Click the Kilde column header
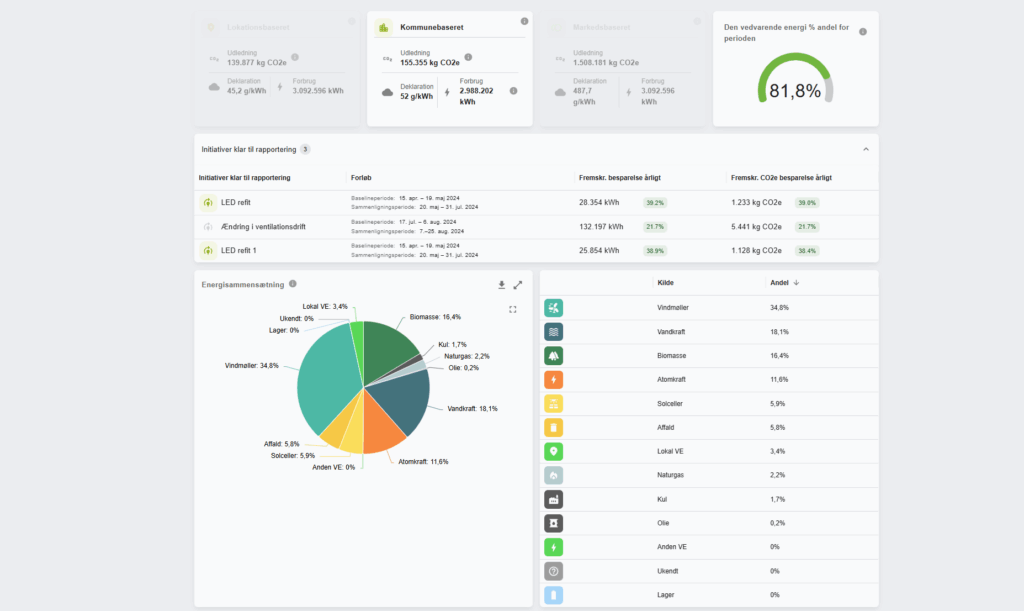The image size is (1024, 611). tap(665, 283)
